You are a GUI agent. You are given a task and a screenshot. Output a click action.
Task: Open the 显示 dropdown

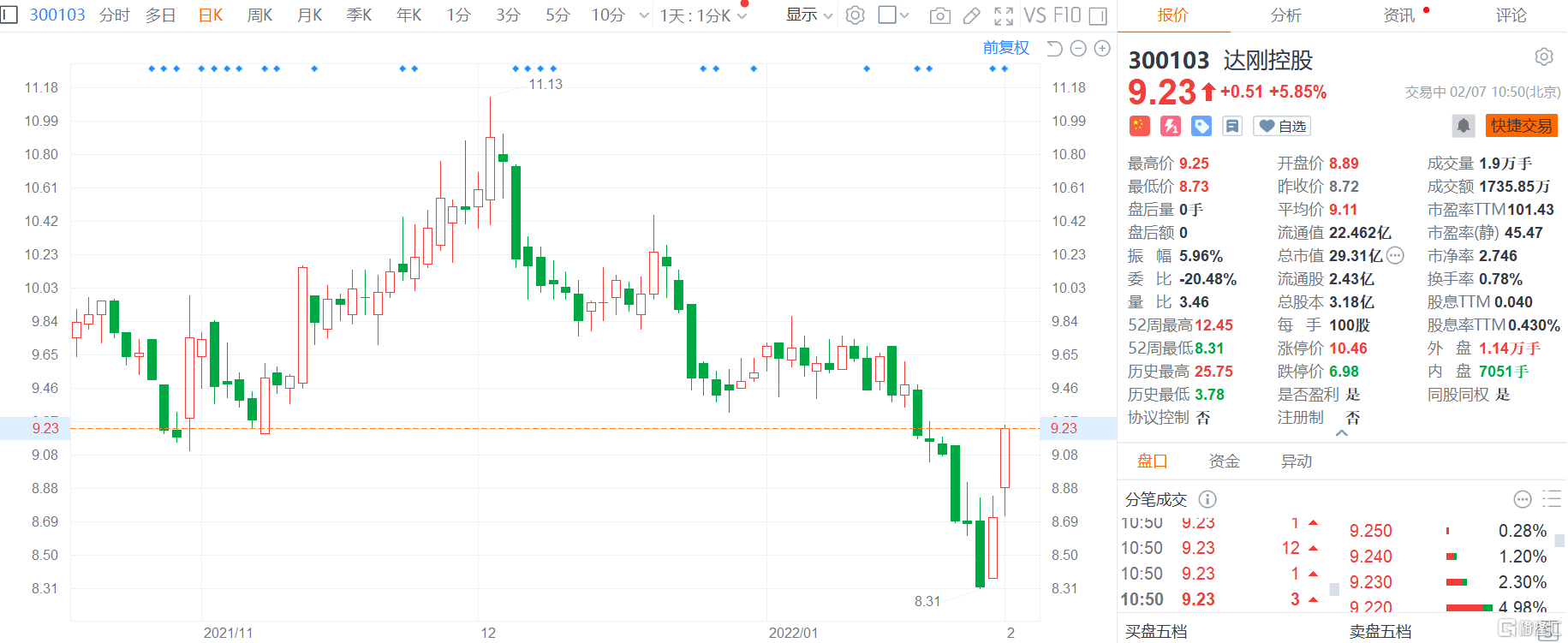point(808,15)
